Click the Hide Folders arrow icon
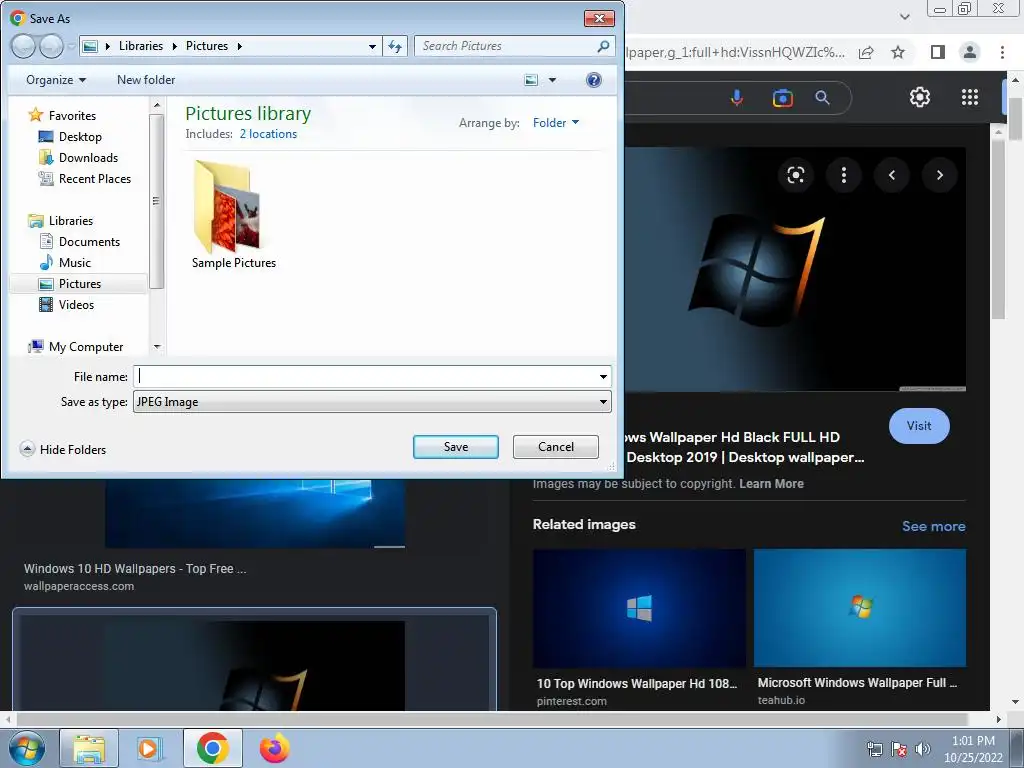The image size is (1024, 768). click(27, 449)
